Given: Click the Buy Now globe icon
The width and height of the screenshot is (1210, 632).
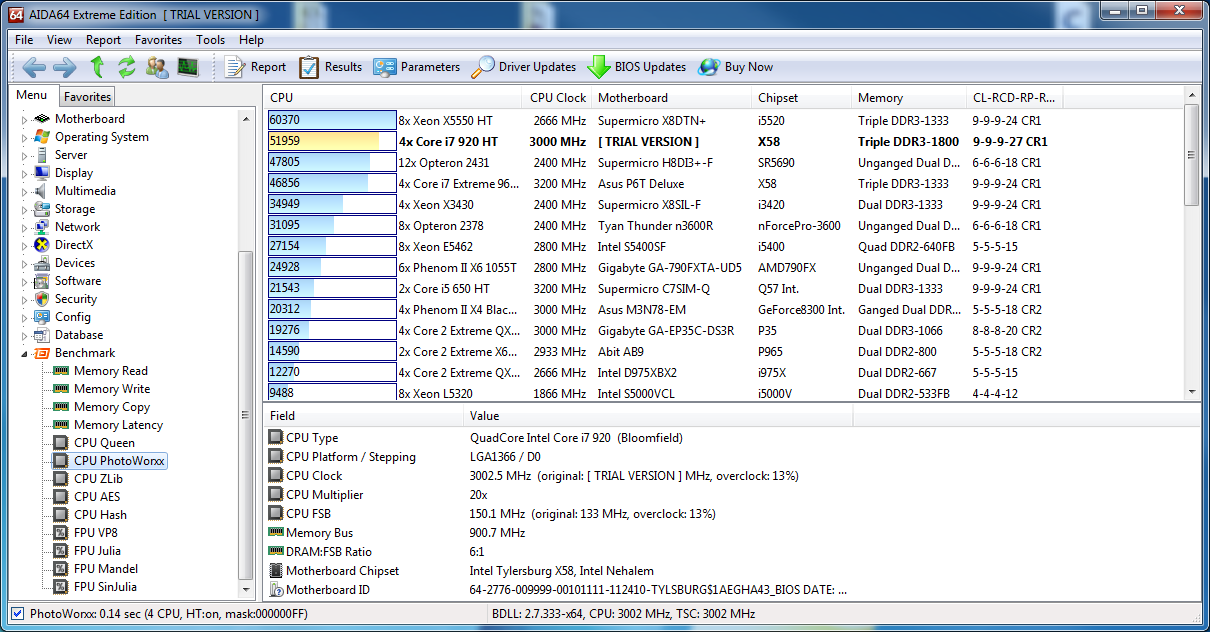Looking at the screenshot, I should [709, 67].
